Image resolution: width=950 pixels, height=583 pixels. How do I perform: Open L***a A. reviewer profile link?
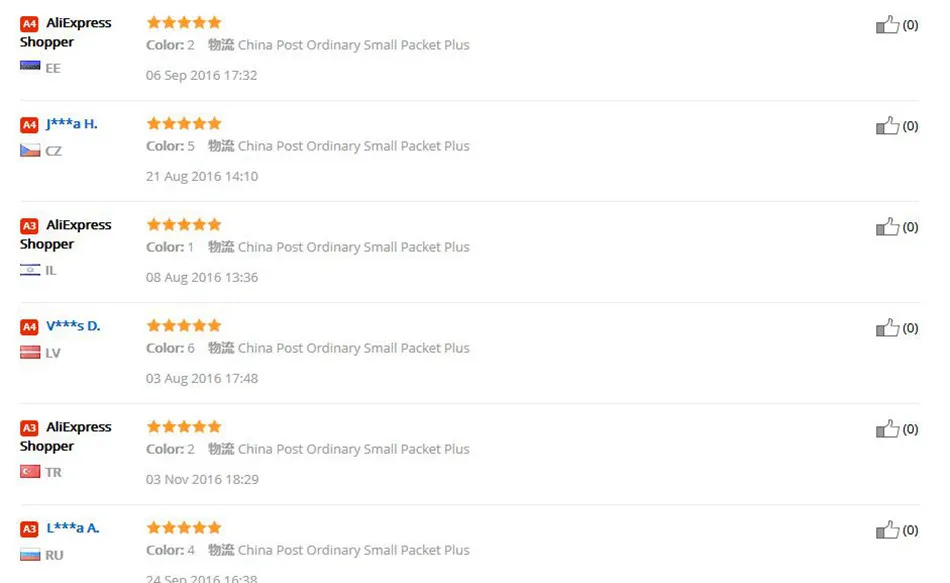(x=73, y=528)
